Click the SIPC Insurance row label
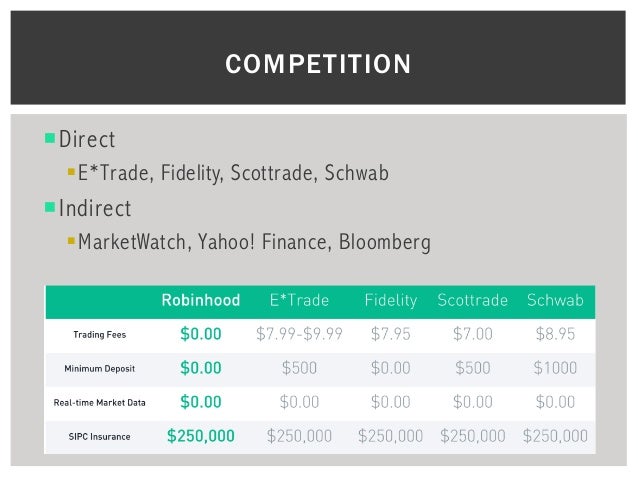Image resolution: width=638 pixels, height=479 pixels. (99, 436)
